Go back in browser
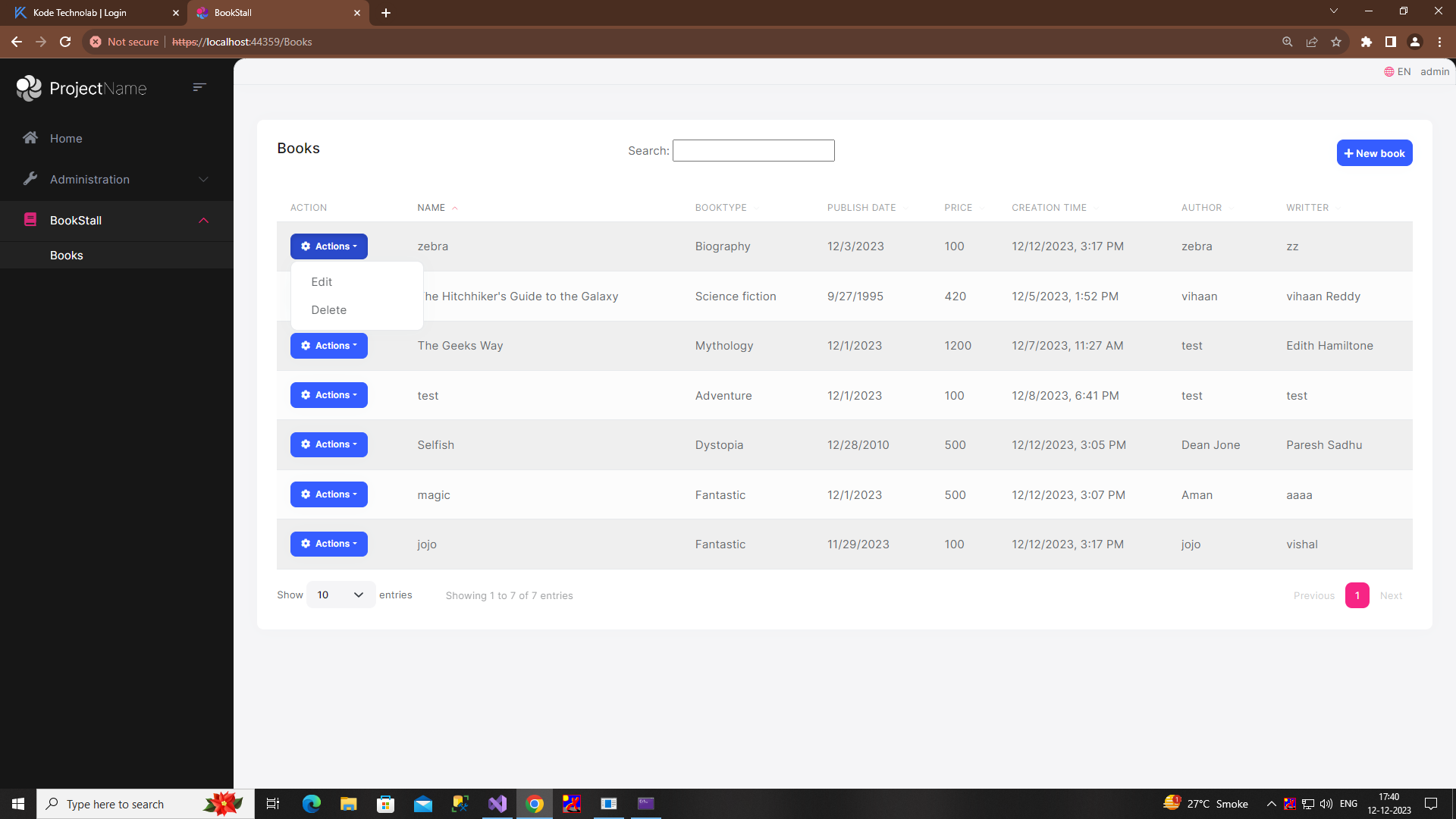The image size is (1456, 819). tap(17, 42)
